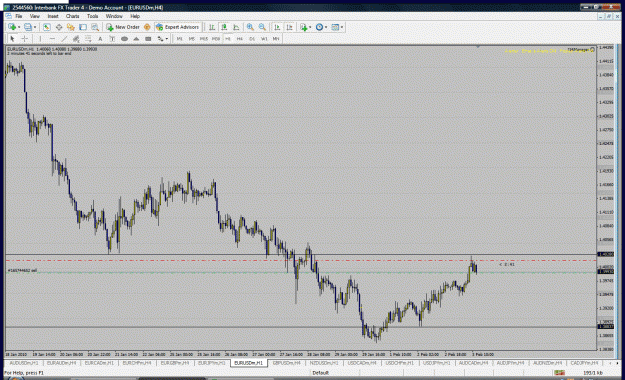
Task: Switch timeframe to W1
Action: (264, 39)
